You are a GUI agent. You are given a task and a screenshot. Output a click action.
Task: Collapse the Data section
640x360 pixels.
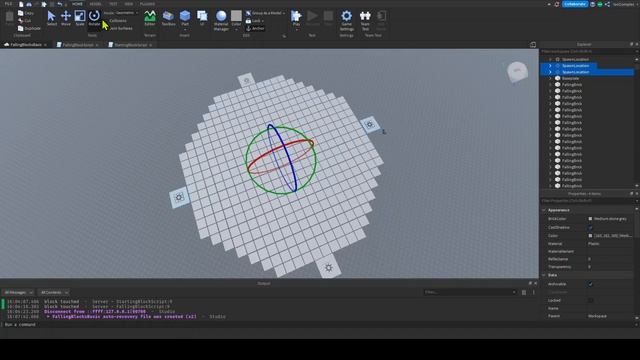[544, 275]
